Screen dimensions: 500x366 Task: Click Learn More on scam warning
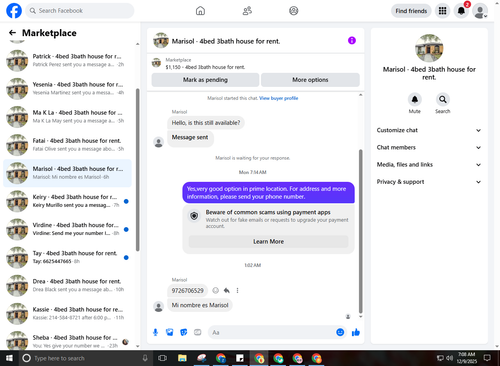pyautogui.click(x=268, y=241)
